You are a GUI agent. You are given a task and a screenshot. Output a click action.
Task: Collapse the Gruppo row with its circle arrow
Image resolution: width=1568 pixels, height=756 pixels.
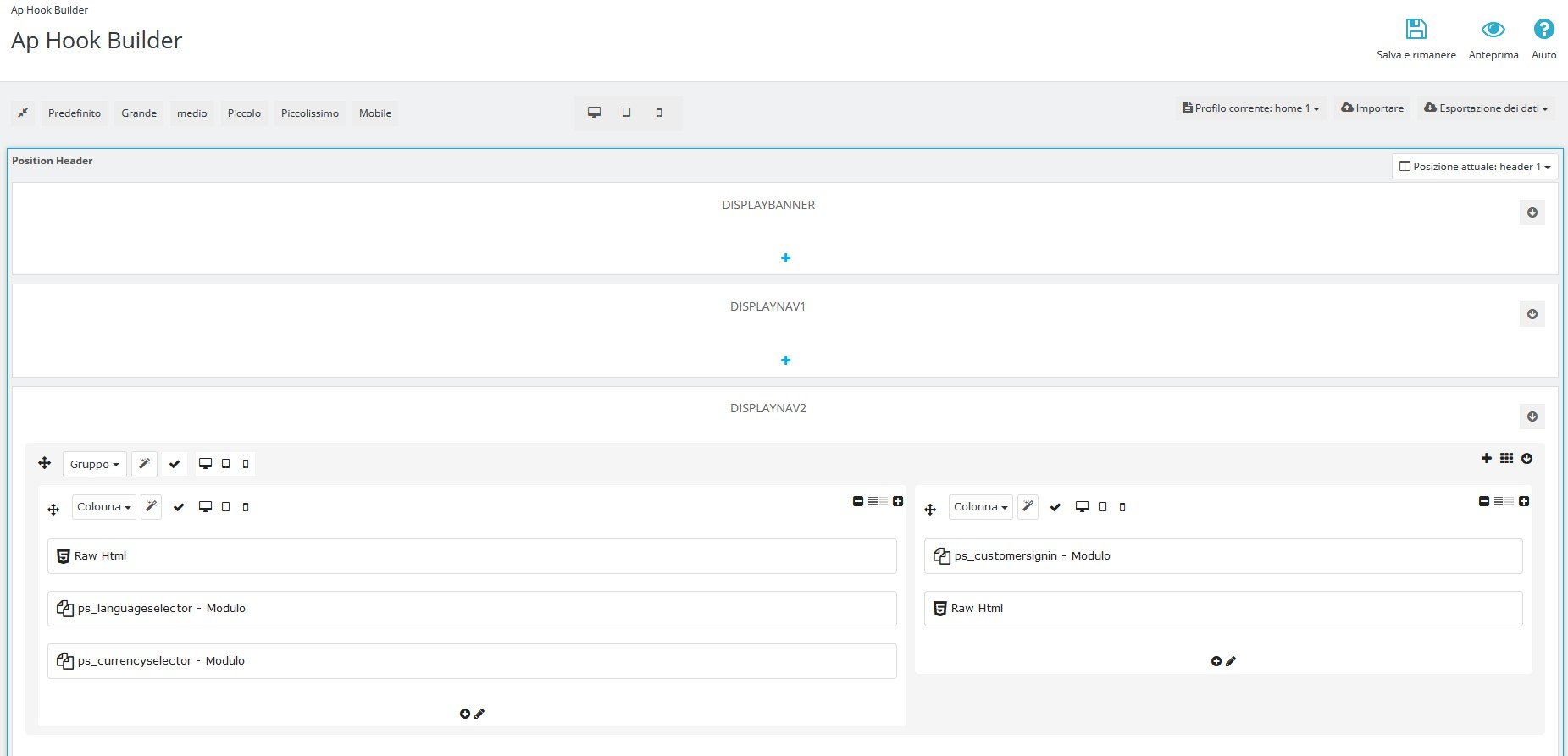[x=1526, y=459]
